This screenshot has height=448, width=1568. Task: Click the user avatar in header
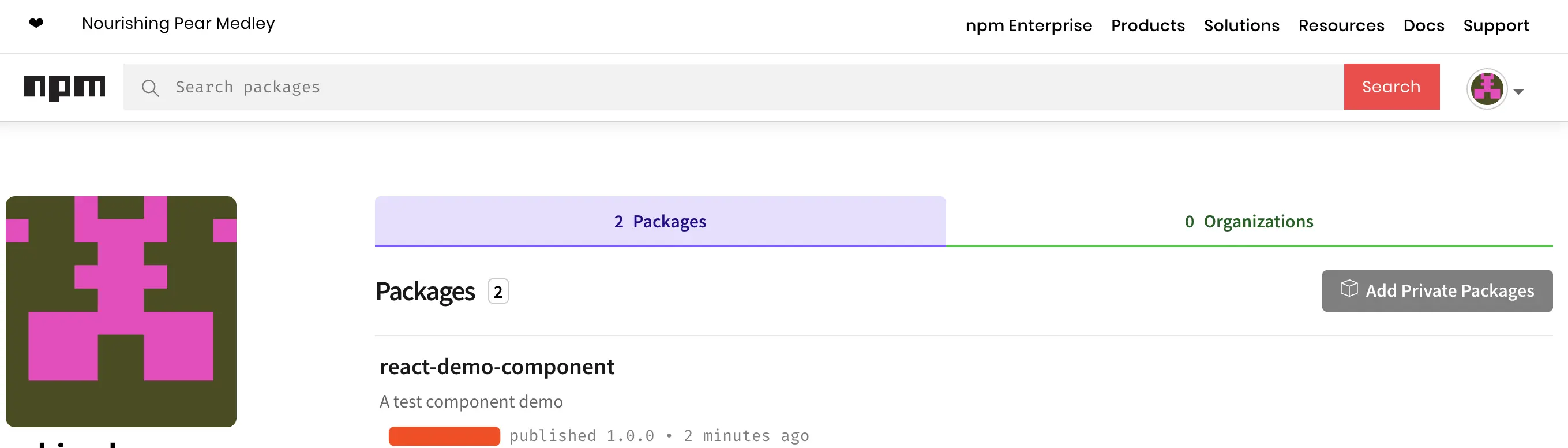pos(1486,89)
